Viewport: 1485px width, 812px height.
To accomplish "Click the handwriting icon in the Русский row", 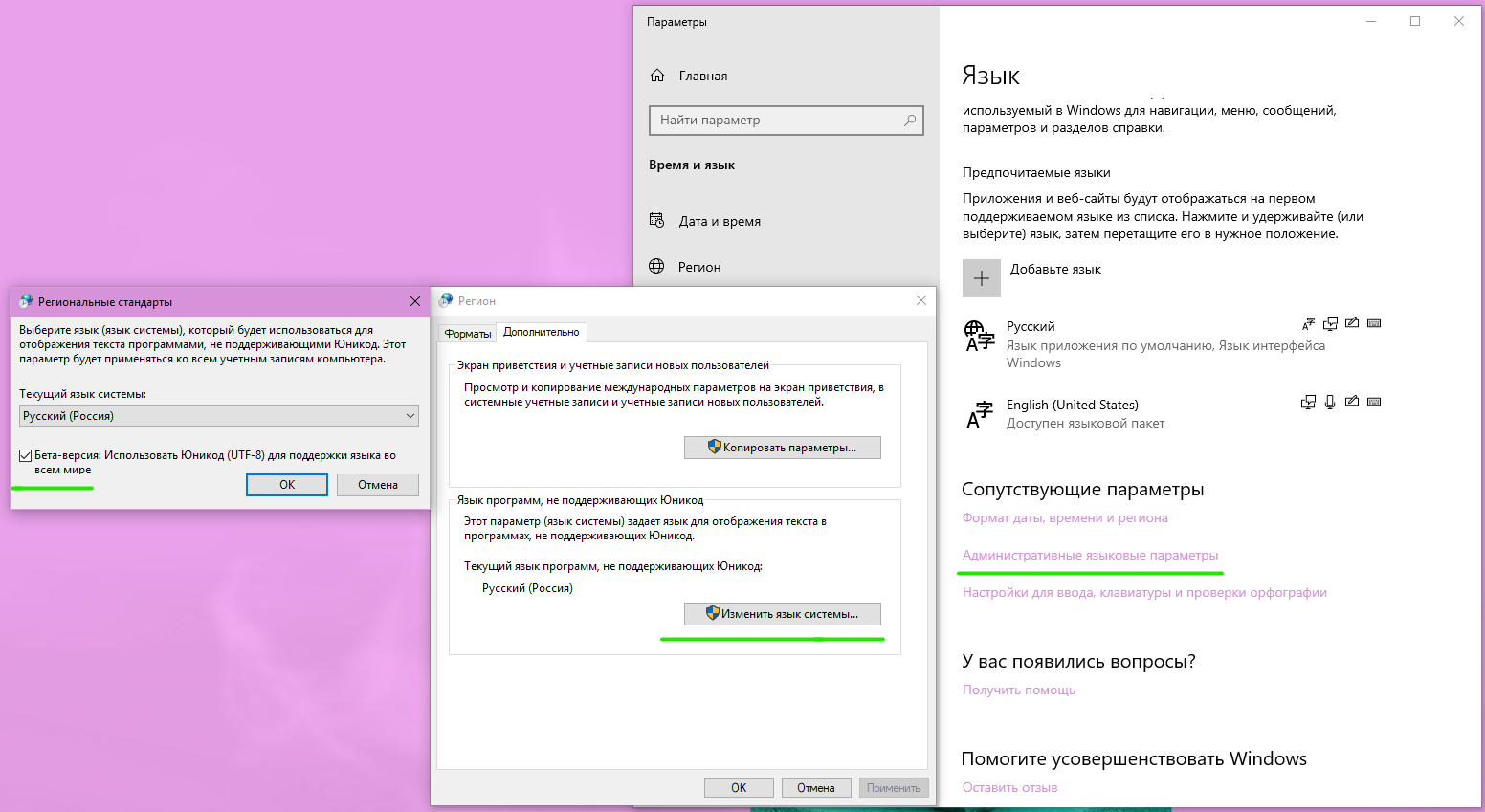I will [1352, 323].
